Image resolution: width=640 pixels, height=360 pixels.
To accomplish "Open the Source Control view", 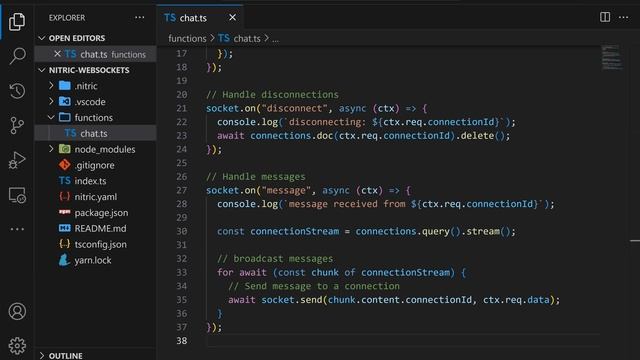I will (x=17, y=125).
